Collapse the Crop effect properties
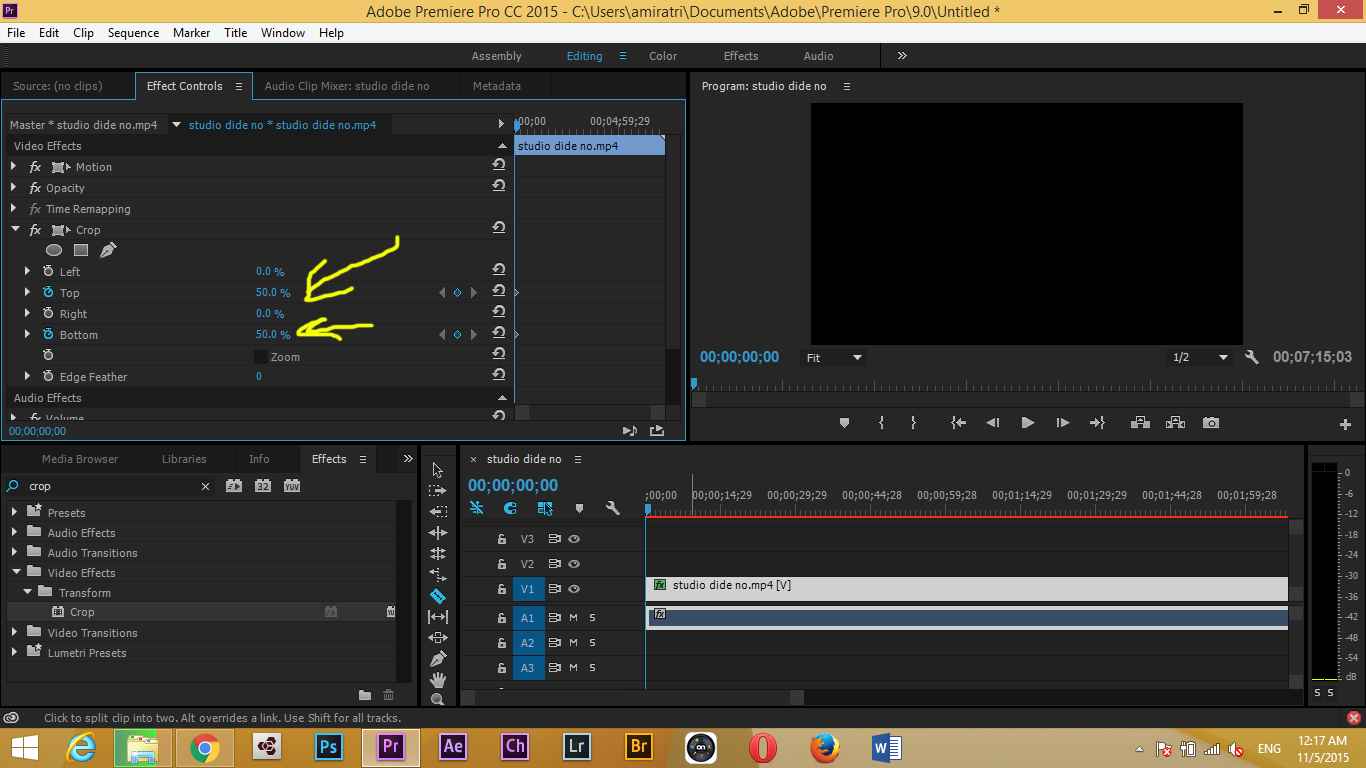1366x768 pixels. (15, 230)
